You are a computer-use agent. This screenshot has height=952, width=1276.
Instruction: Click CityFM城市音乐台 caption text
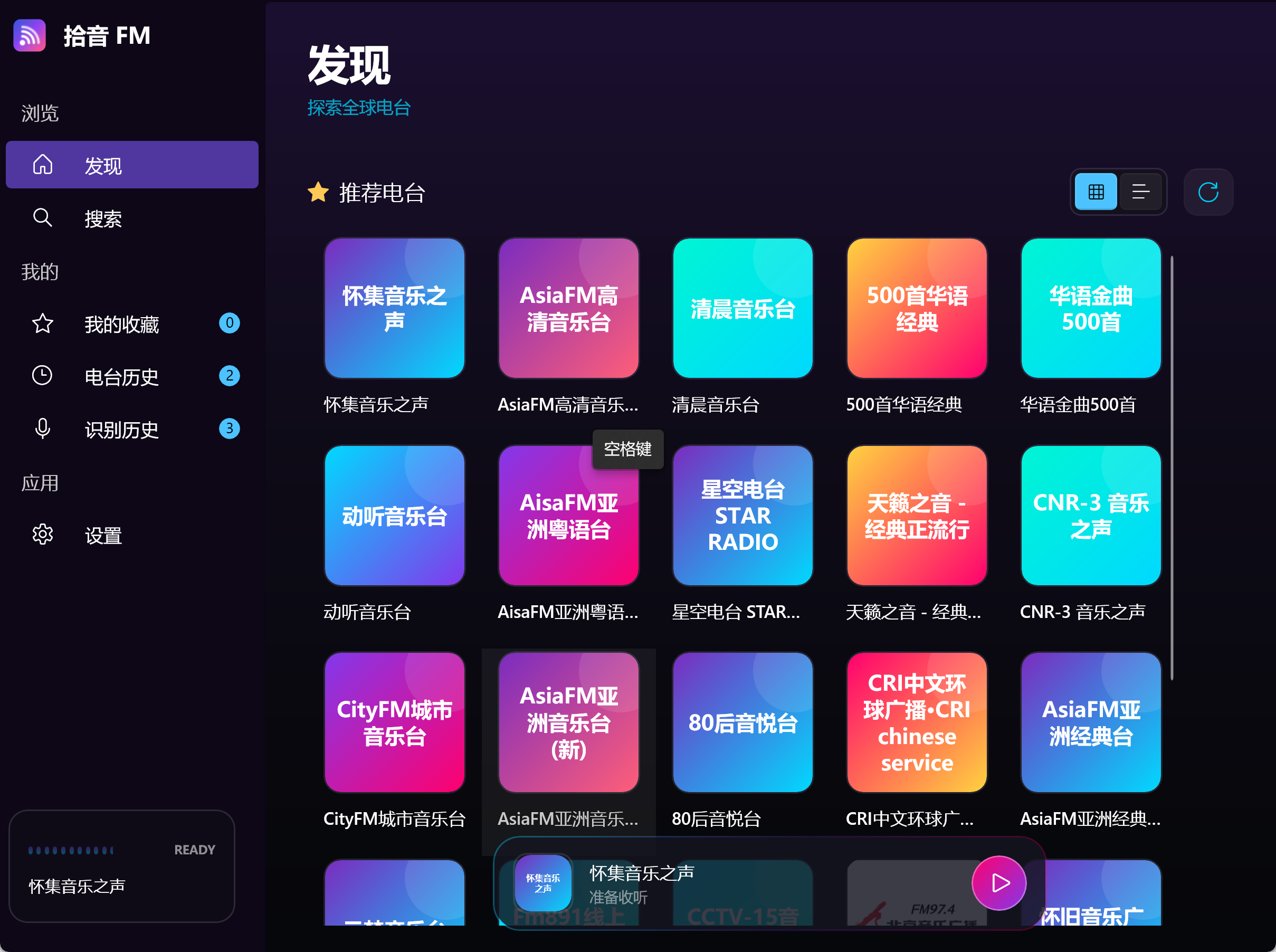point(394,819)
